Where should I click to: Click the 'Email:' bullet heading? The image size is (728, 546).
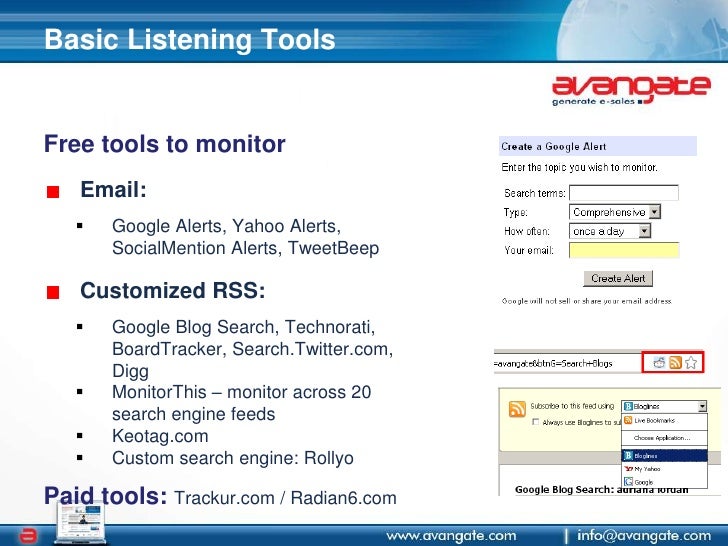[x=113, y=189]
